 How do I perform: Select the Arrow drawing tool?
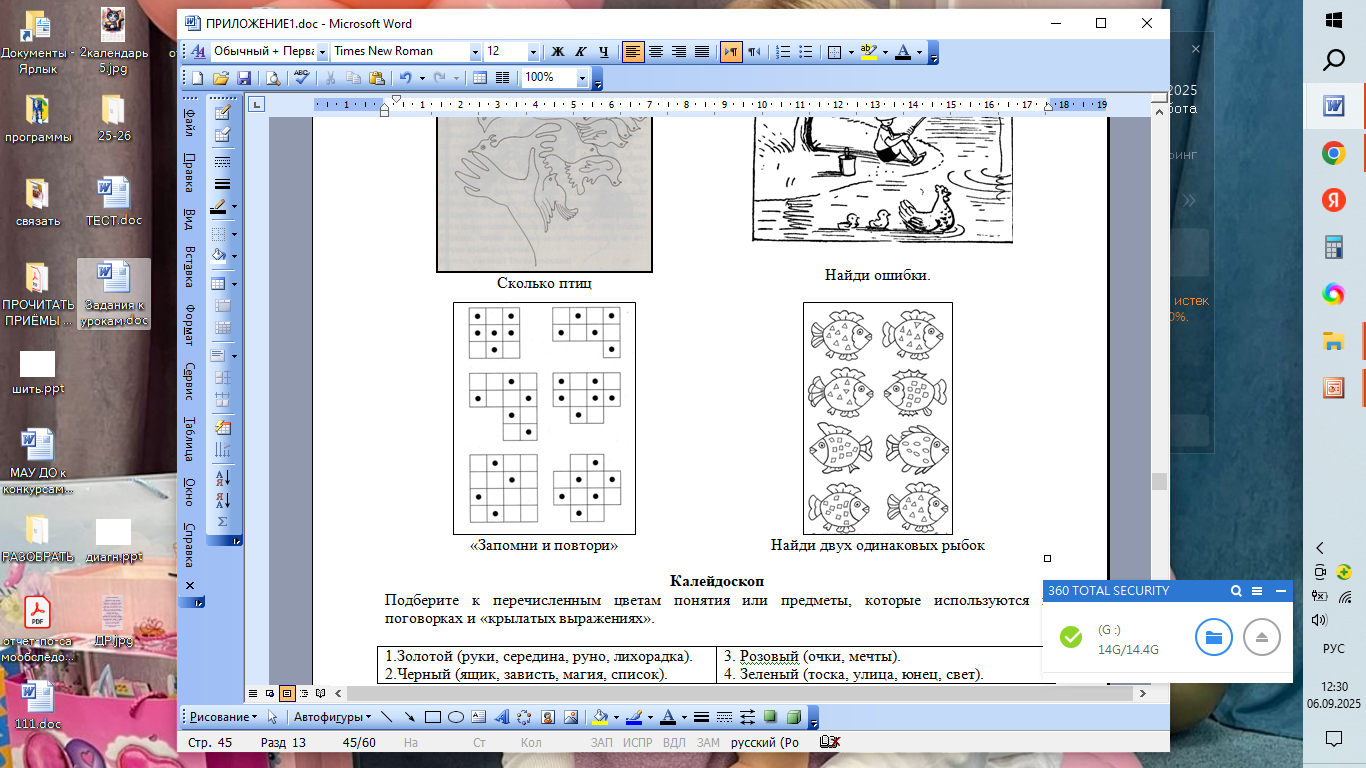410,717
